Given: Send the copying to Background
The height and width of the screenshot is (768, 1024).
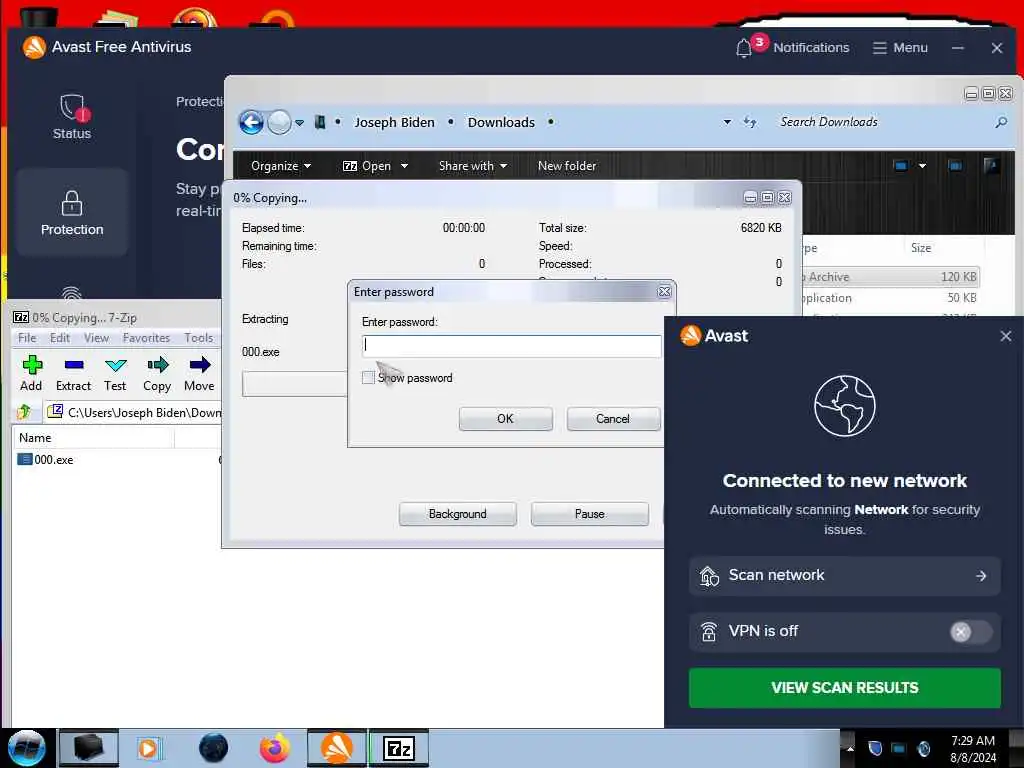Looking at the screenshot, I should 457,514.
